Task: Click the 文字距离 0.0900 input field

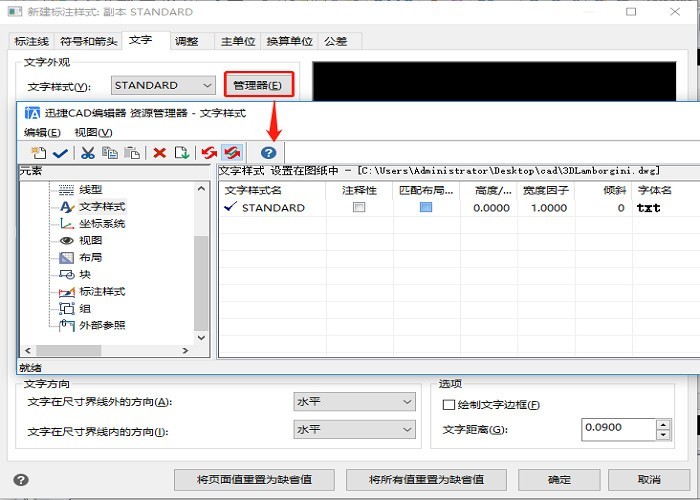Action: [618, 429]
